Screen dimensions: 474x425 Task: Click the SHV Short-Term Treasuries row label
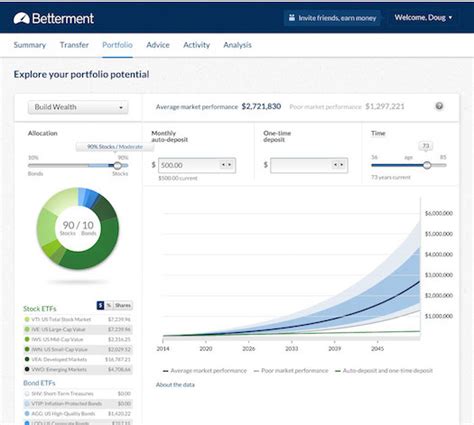[x=62, y=394]
